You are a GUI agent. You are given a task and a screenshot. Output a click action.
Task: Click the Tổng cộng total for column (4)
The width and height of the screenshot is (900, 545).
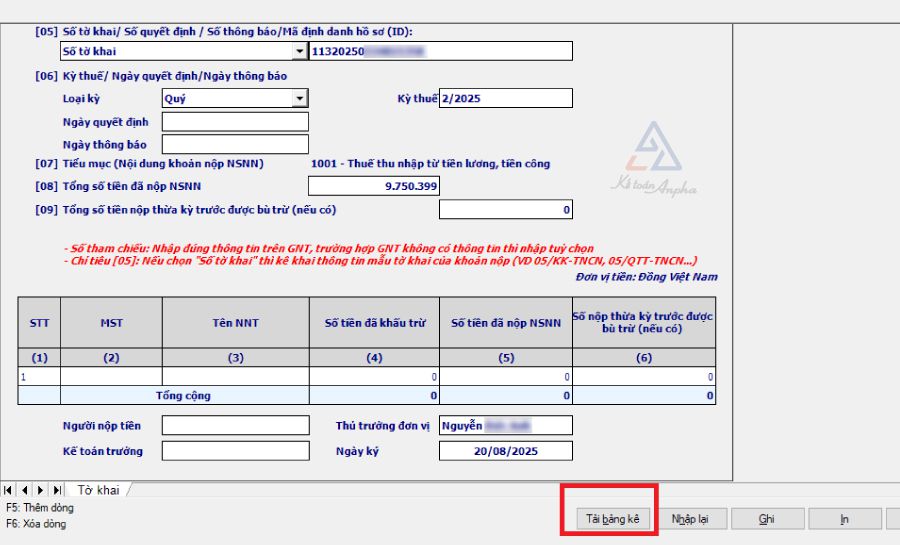click(x=374, y=396)
